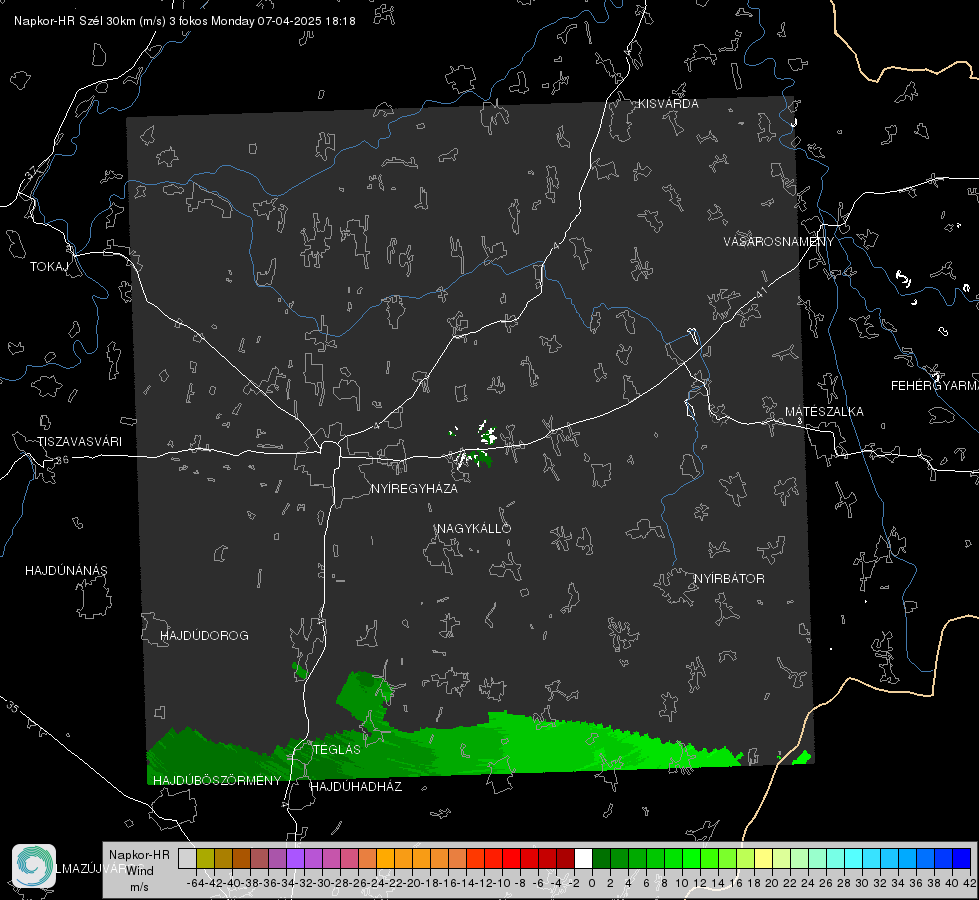The image size is (979, 900).
Task: Click the tiny green echo south of Hajdúdorog label
Action: click(300, 671)
